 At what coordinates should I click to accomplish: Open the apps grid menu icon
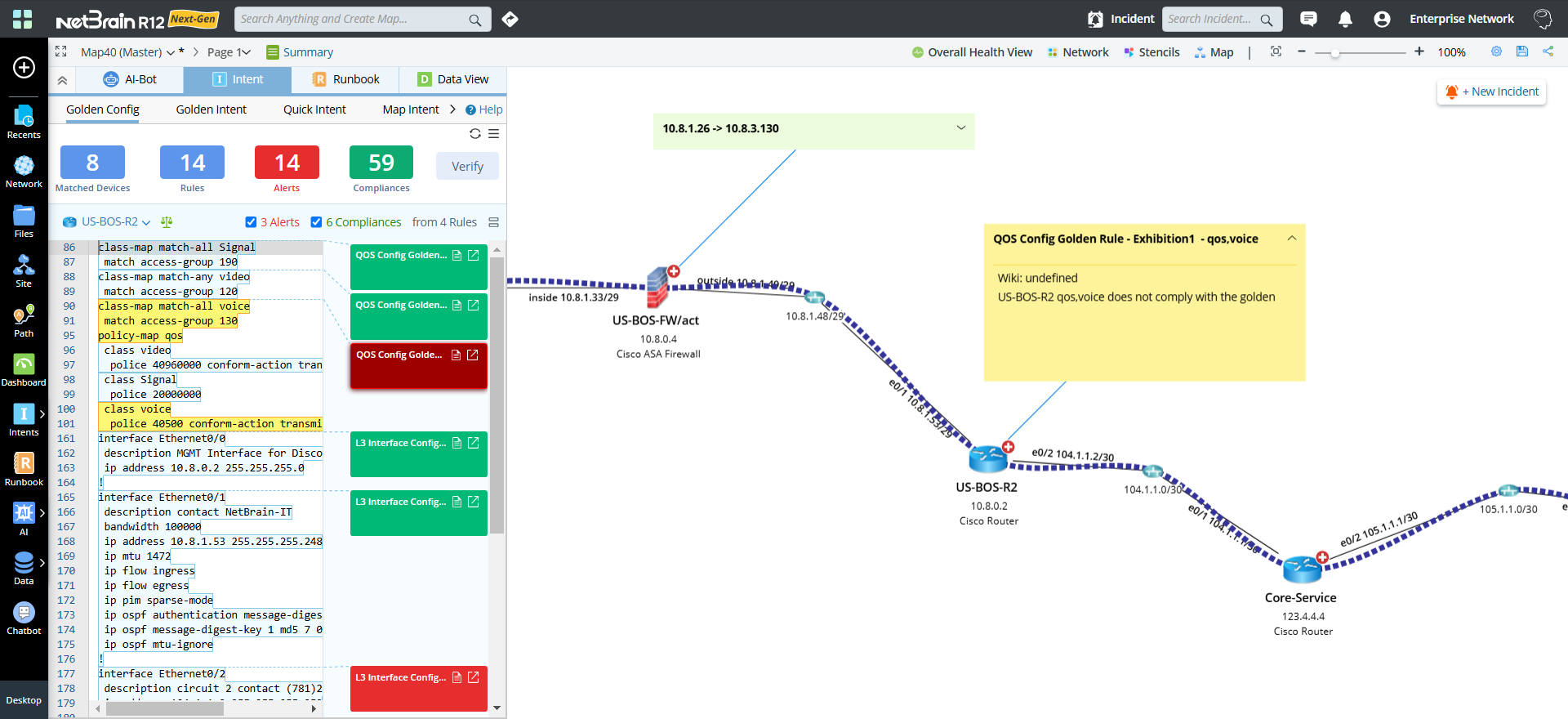click(x=23, y=19)
